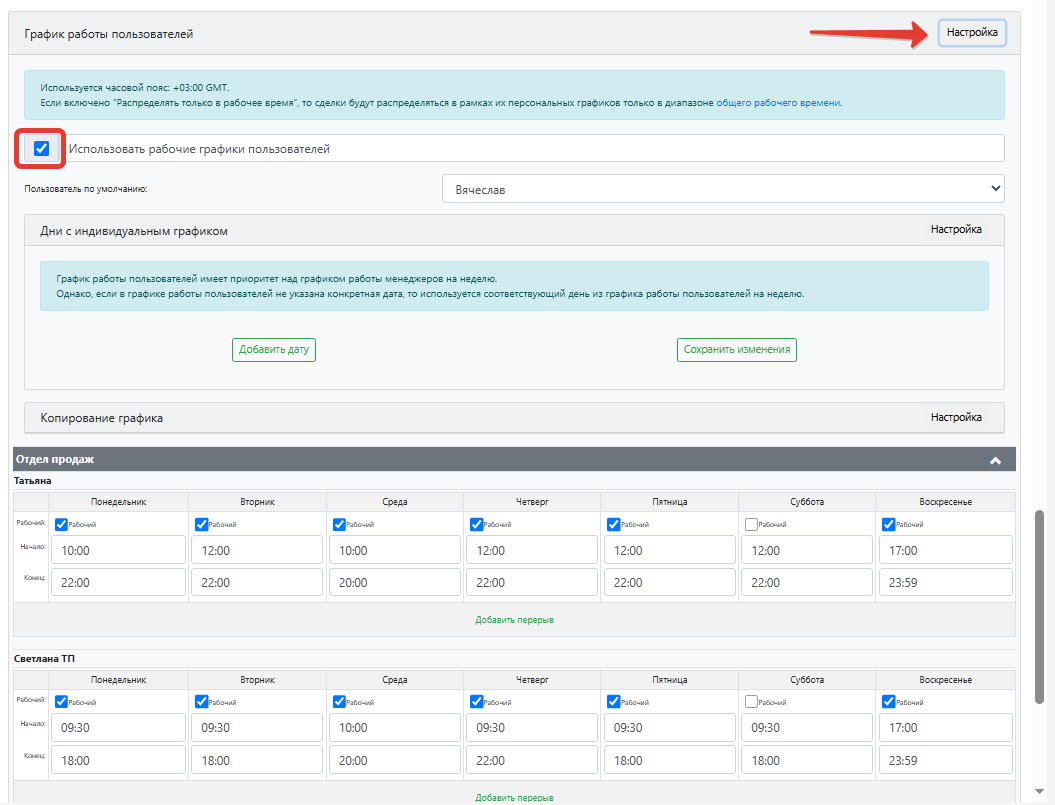Viewport: 1055px width, 805px height.
Task: Click the Сохранить изменения button
Action: [x=737, y=349]
